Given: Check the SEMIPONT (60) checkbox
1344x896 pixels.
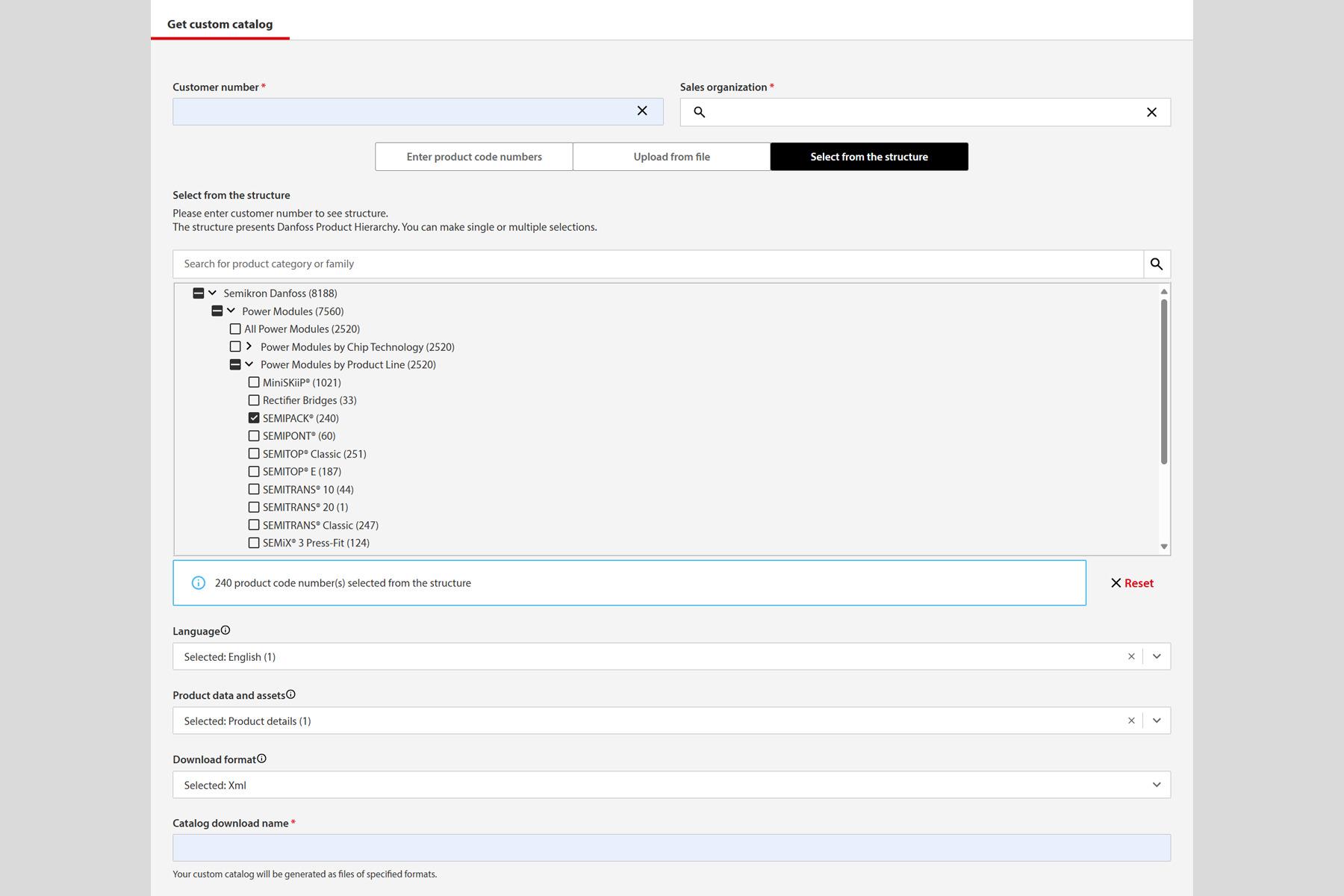Looking at the screenshot, I should 254,436.
